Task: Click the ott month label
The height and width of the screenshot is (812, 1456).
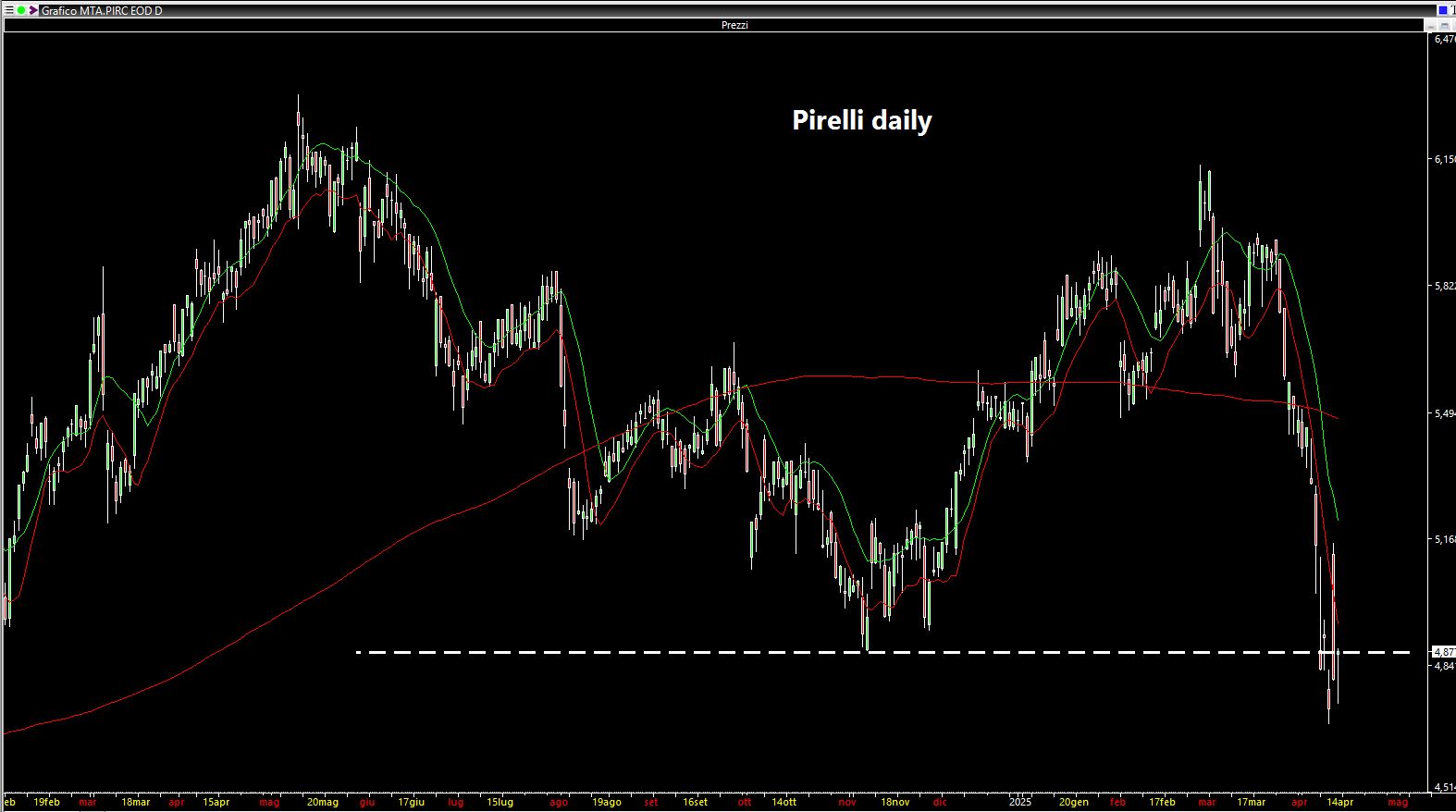Action: click(745, 802)
